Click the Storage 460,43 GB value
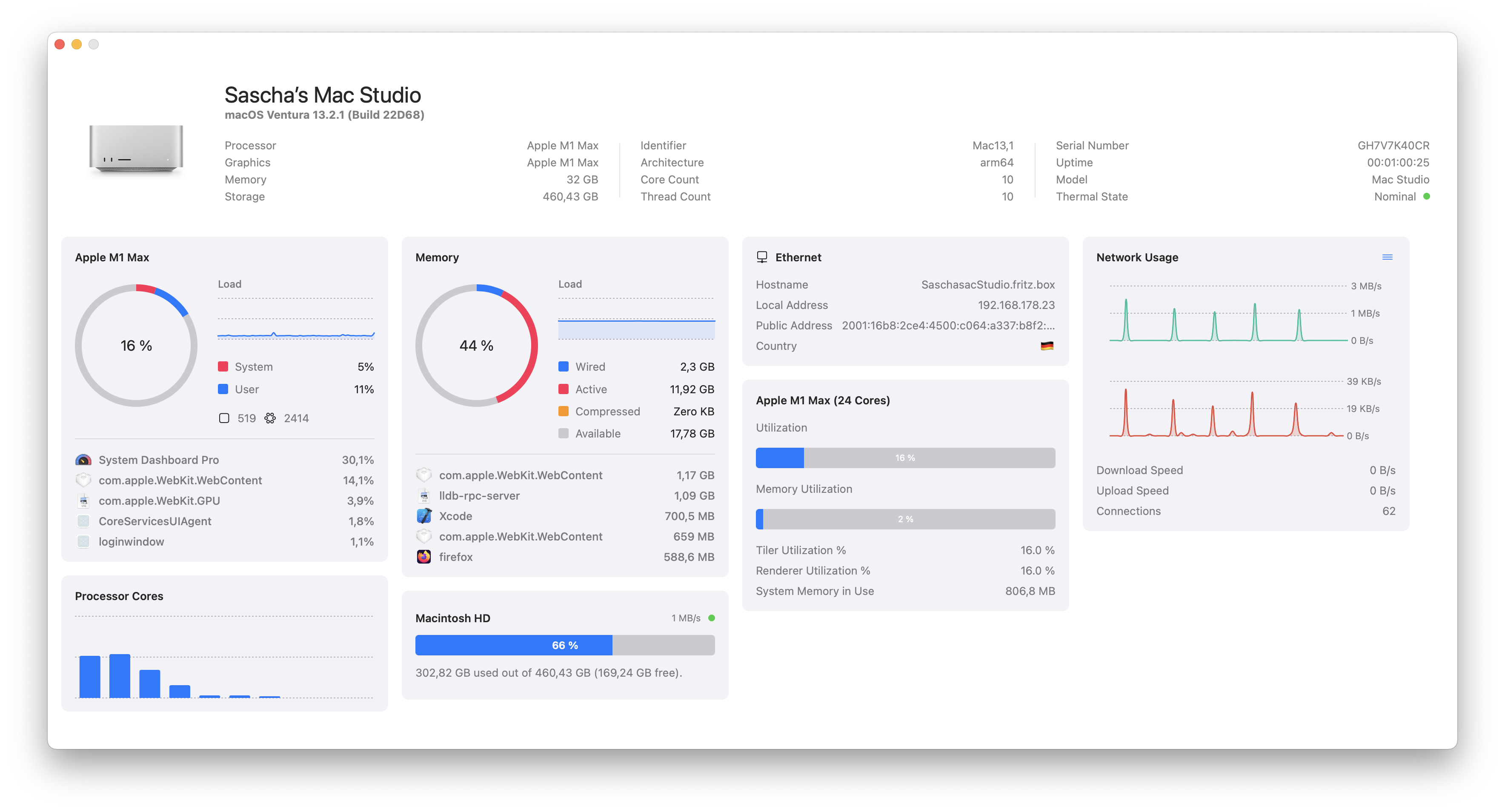 pos(570,196)
